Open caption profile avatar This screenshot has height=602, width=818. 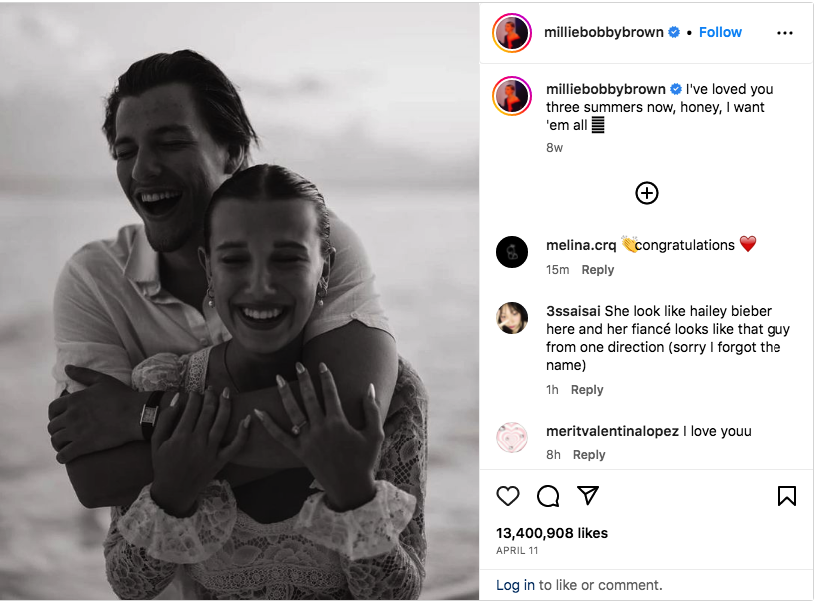tap(512, 96)
